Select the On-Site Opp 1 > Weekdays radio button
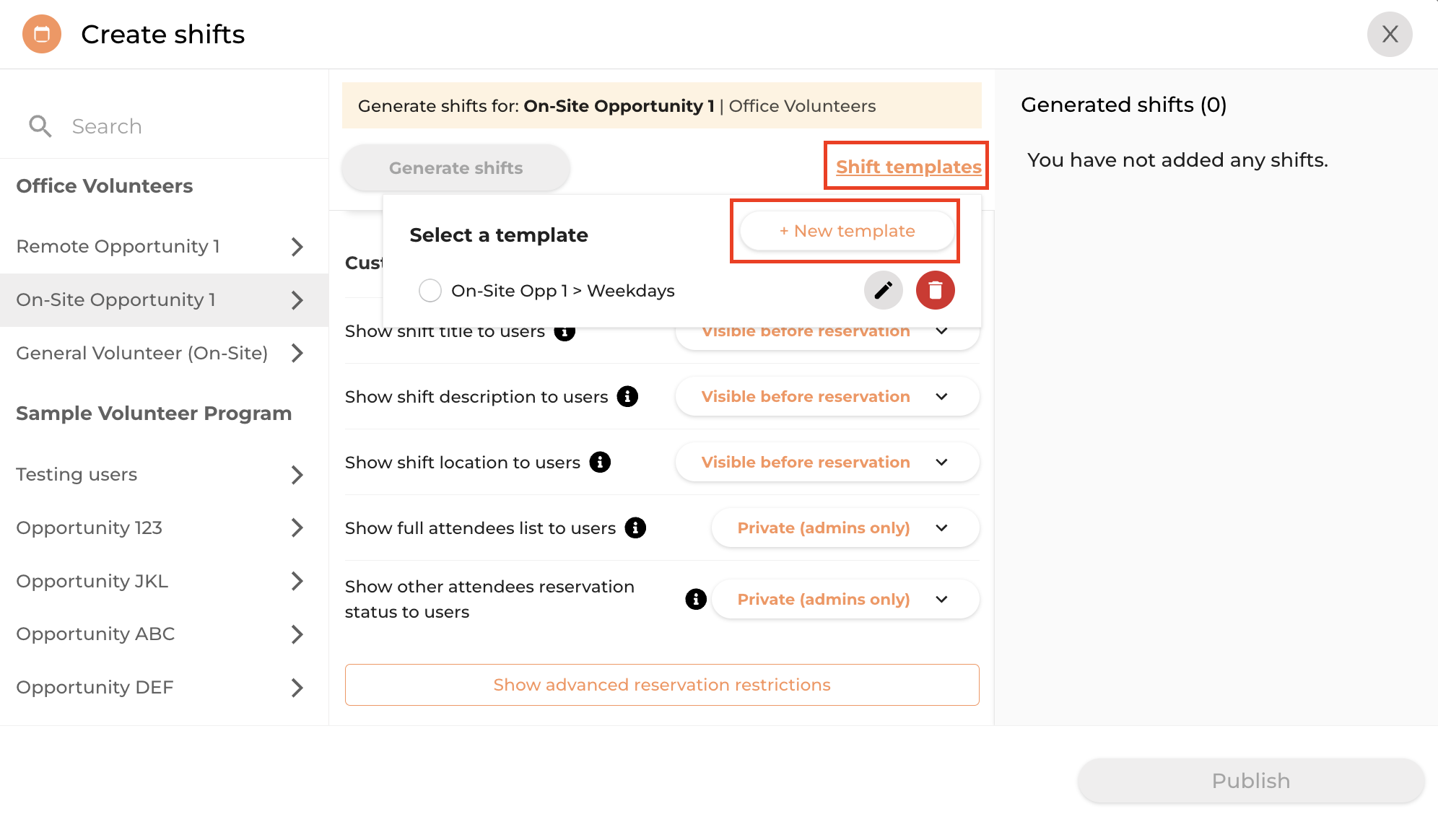 pos(430,291)
